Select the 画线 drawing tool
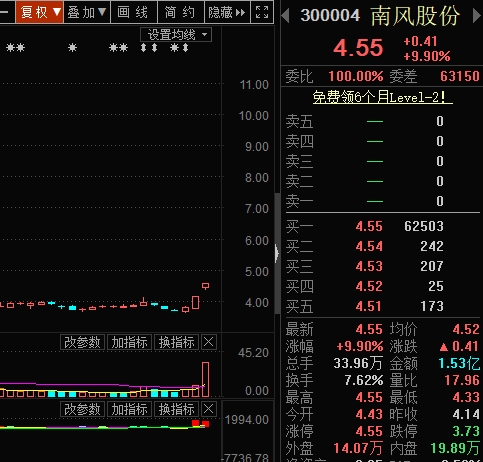 pyautogui.click(x=133, y=12)
